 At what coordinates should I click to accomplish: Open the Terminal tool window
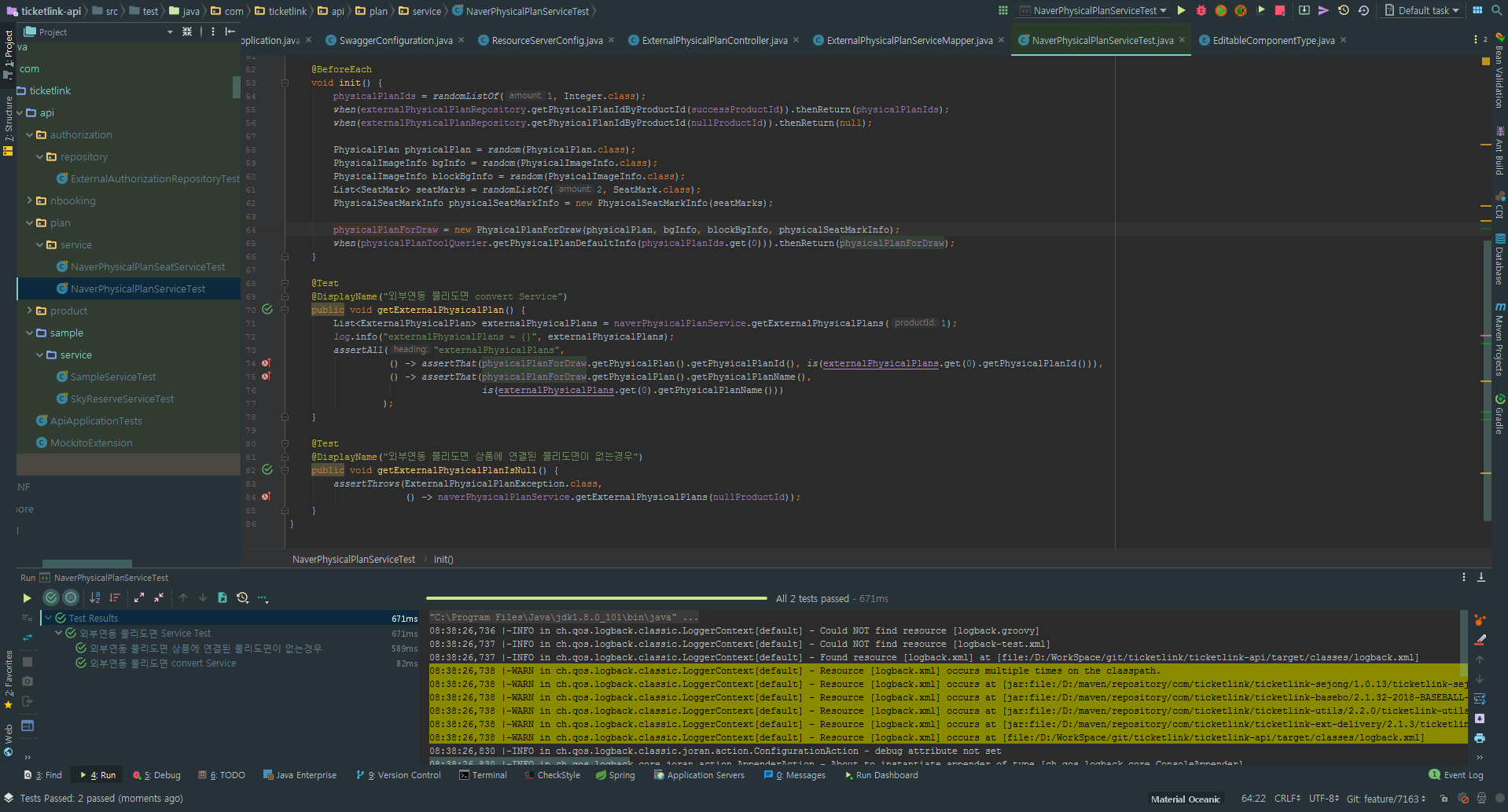click(x=483, y=775)
